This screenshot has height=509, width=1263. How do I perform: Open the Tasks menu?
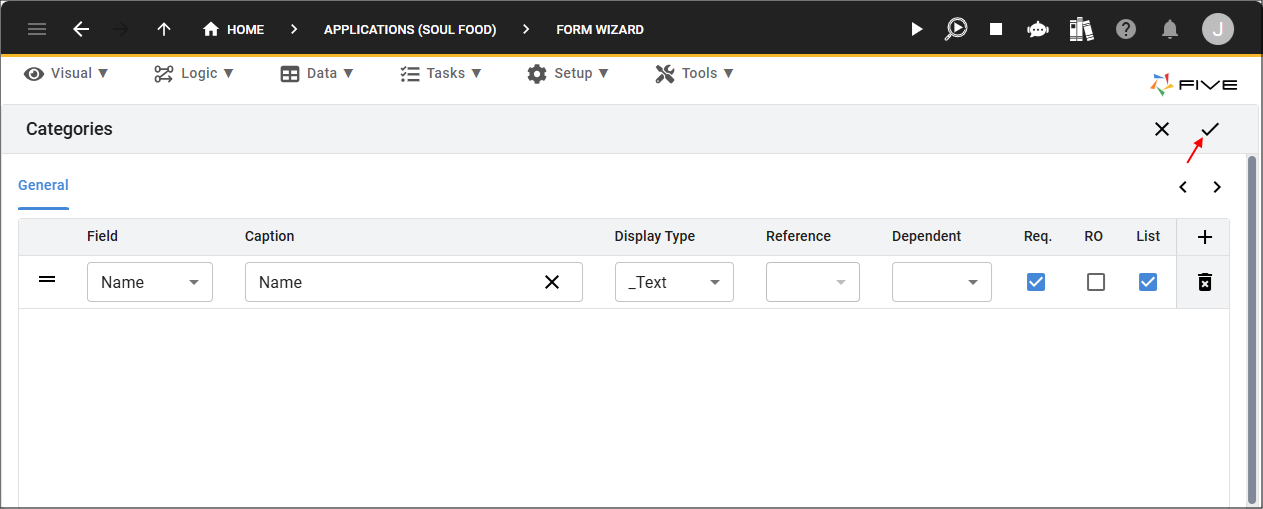pos(441,73)
